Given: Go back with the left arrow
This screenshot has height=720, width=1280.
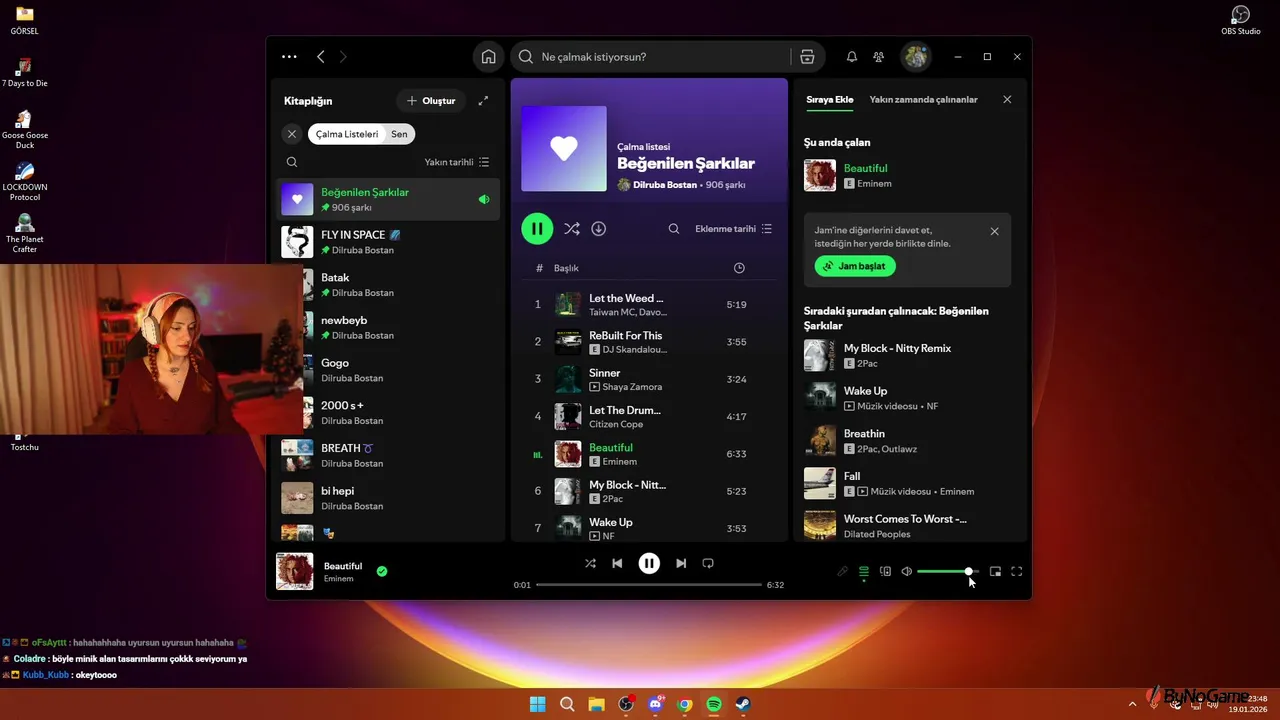Looking at the screenshot, I should 320,57.
